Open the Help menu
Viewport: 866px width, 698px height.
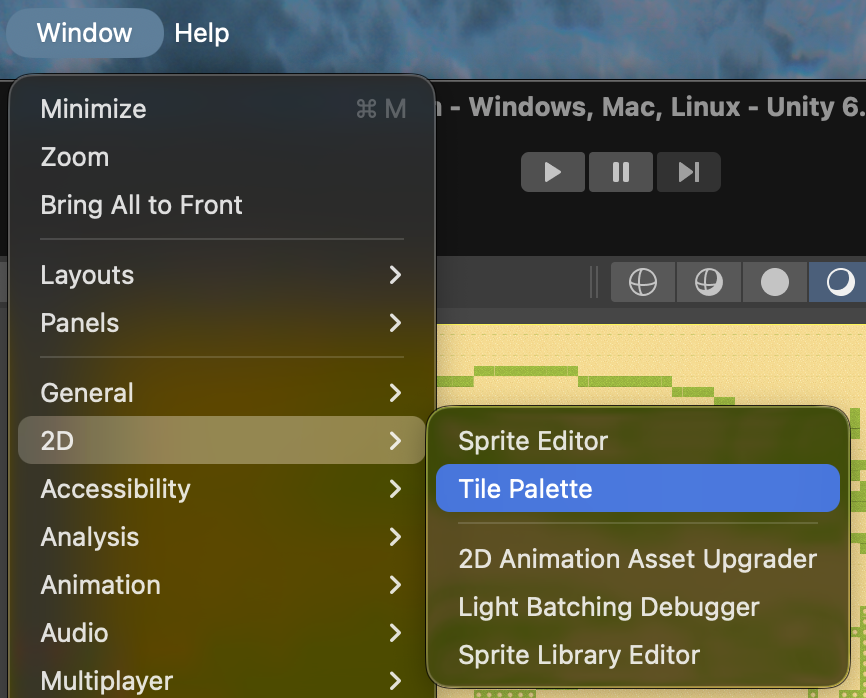coord(202,33)
